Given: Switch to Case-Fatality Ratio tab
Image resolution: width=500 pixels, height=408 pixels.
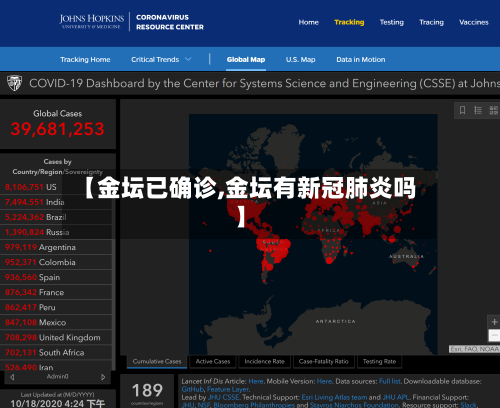Looking at the screenshot, I should pyautogui.click(x=323, y=362).
